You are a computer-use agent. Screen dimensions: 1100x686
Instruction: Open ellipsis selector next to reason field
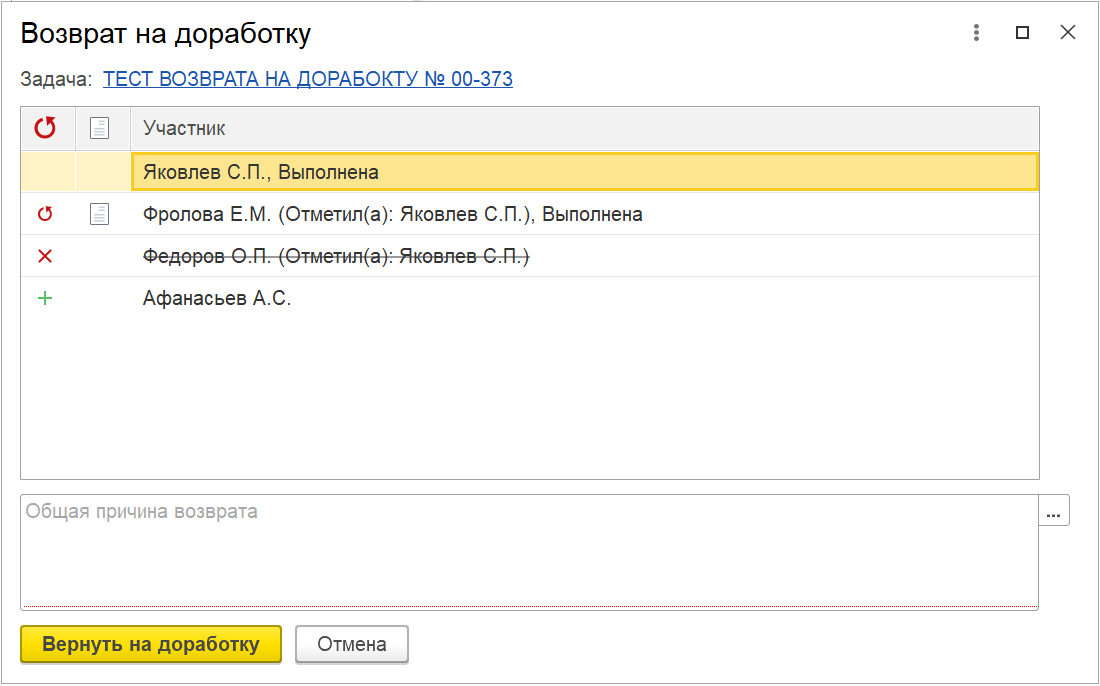[x=1054, y=511]
